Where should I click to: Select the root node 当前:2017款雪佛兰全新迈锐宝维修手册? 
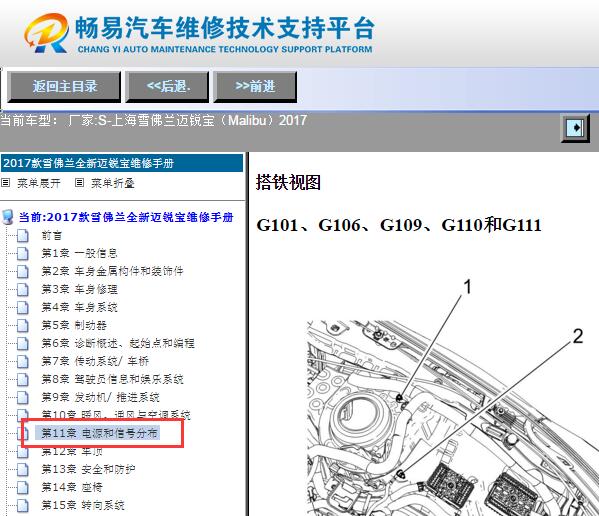pyautogui.click(x=126, y=217)
